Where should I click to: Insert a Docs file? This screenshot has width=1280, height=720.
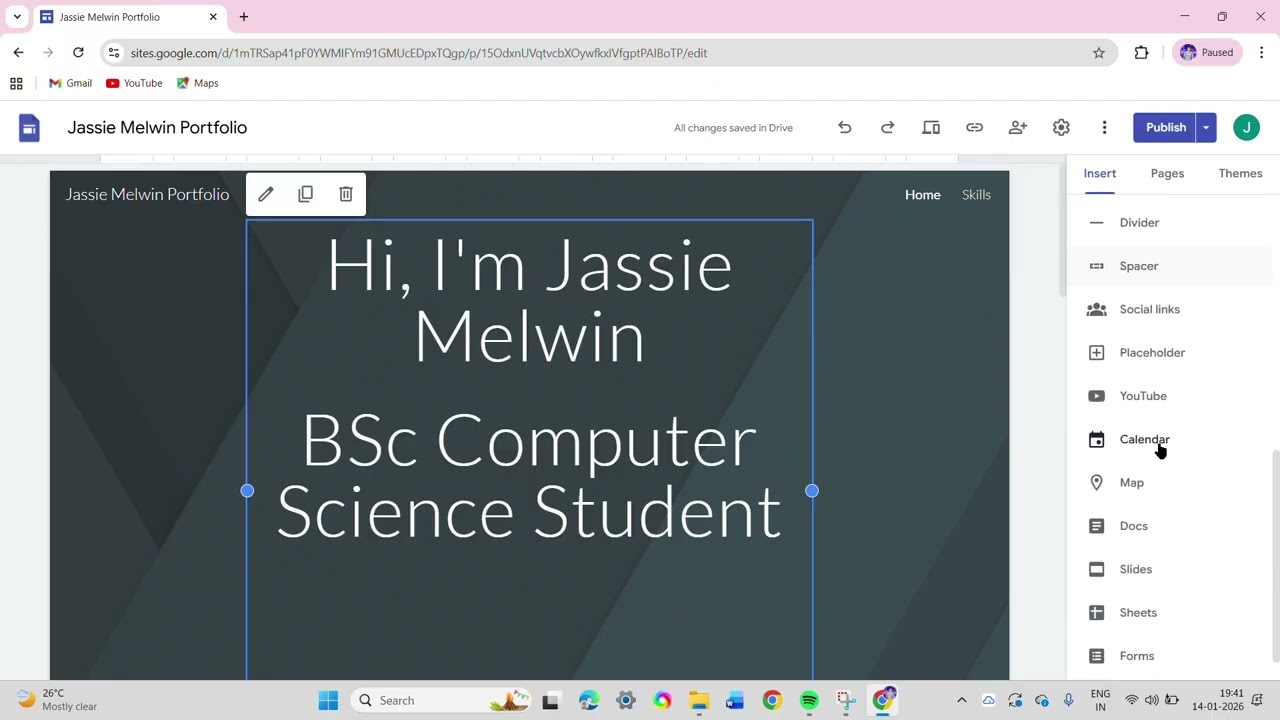coord(1170,526)
